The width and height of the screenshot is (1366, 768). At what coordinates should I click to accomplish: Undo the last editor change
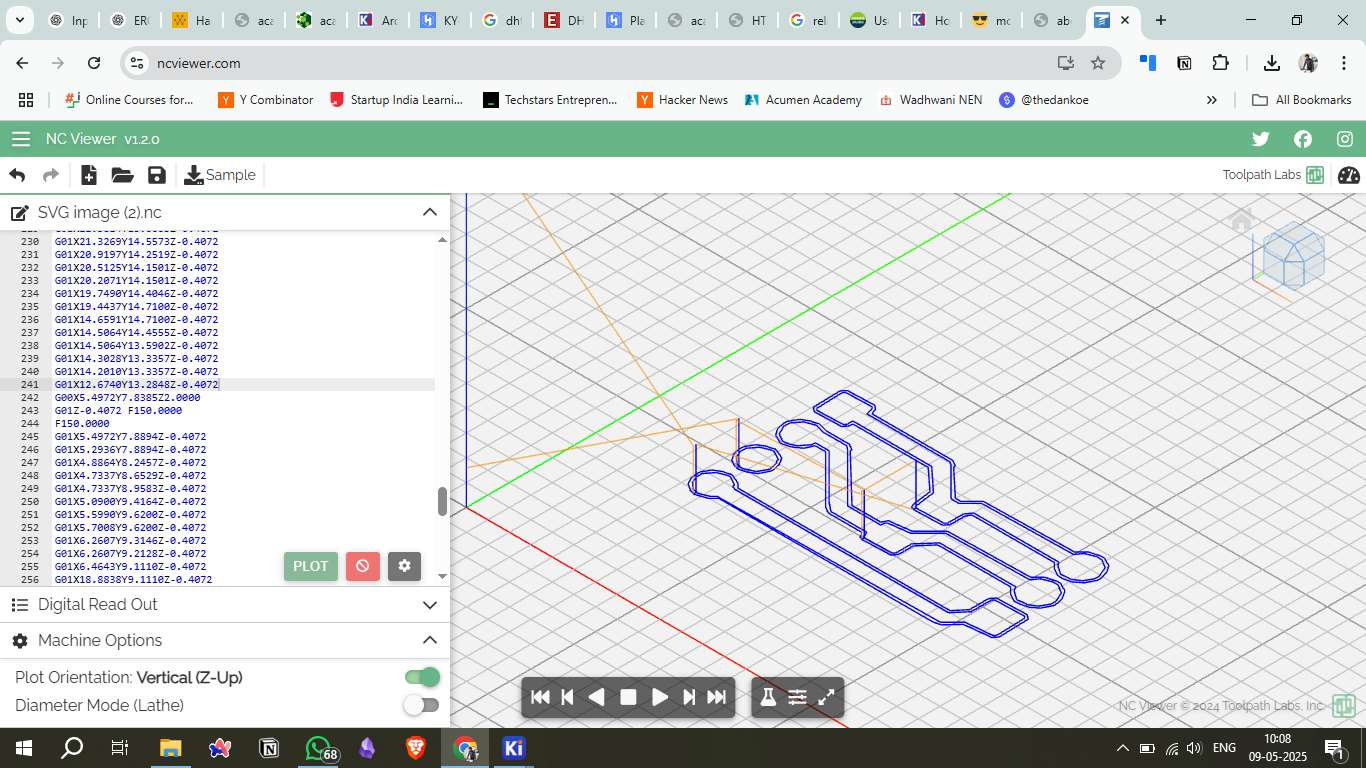click(18, 175)
